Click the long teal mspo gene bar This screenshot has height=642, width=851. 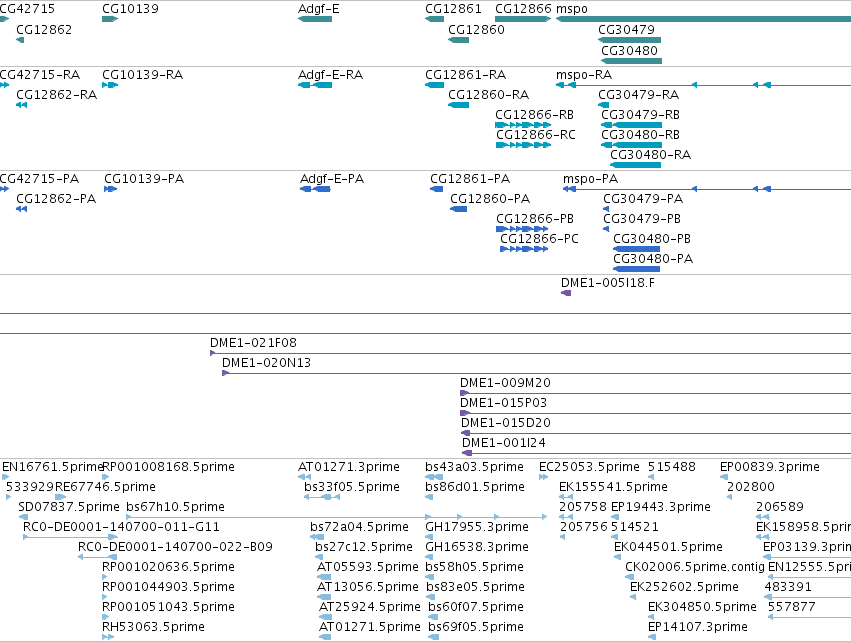[703, 19]
